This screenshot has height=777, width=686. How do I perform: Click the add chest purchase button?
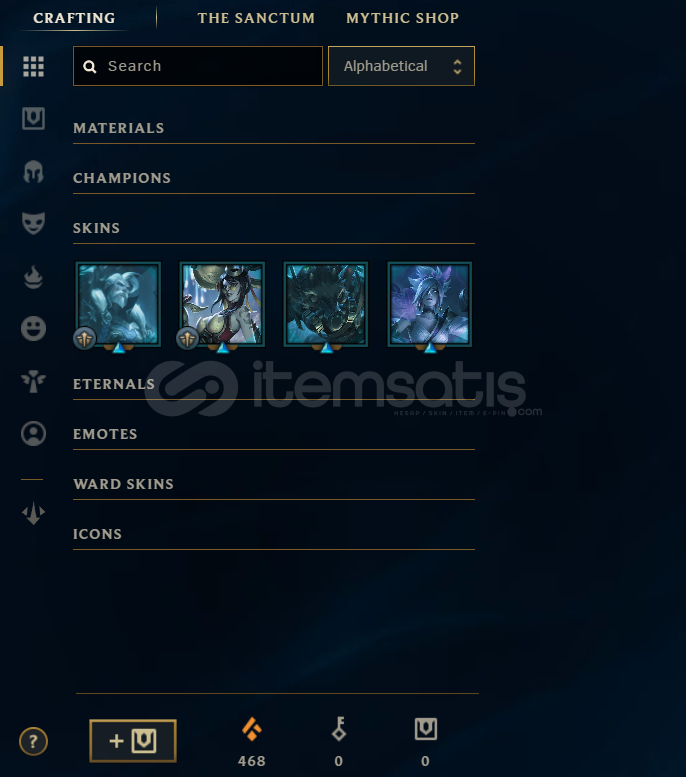pos(133,741)
